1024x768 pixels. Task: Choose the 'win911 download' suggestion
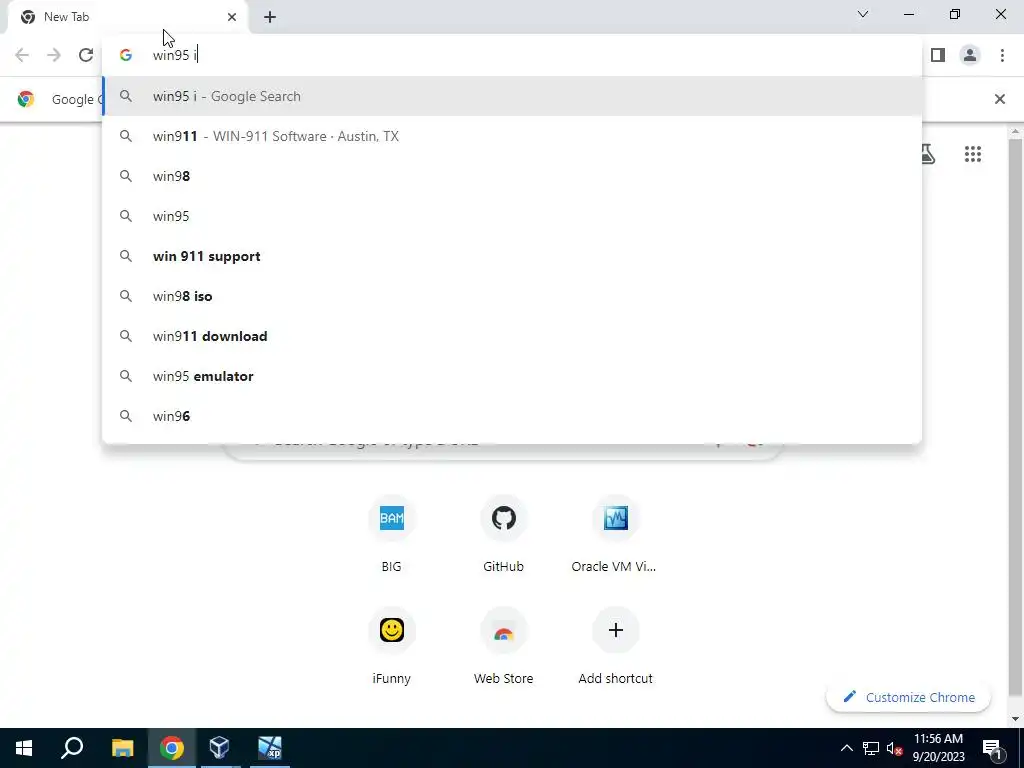(512, 336)
